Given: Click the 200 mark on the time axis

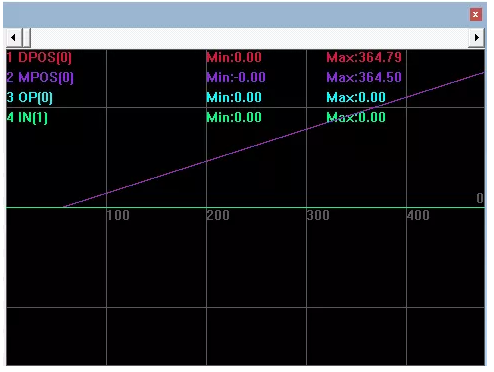Looking at the screenshot, I should [218, 216].
